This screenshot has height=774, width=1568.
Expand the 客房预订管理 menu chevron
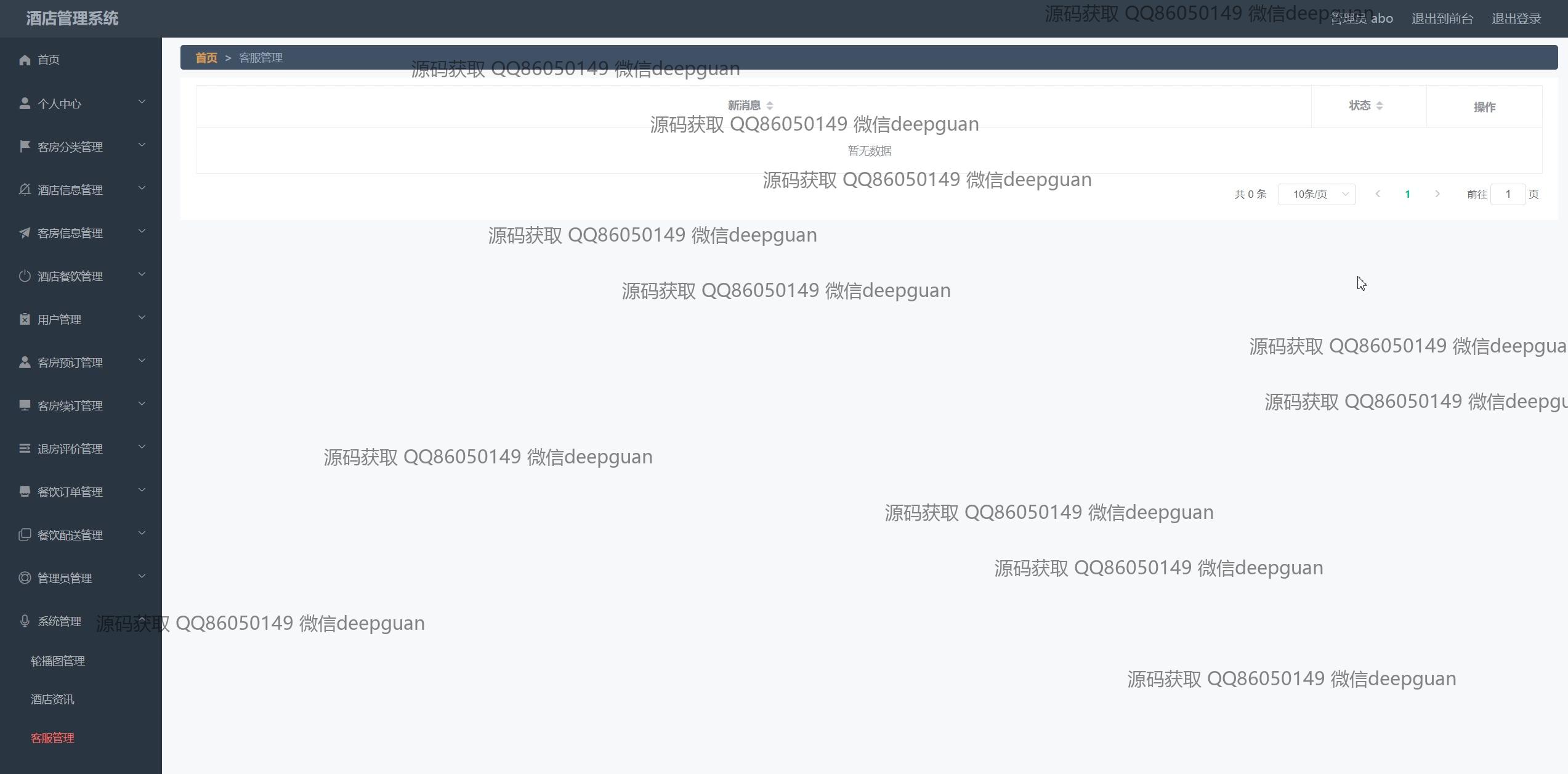pyautogui.click(x=142, y=361)
